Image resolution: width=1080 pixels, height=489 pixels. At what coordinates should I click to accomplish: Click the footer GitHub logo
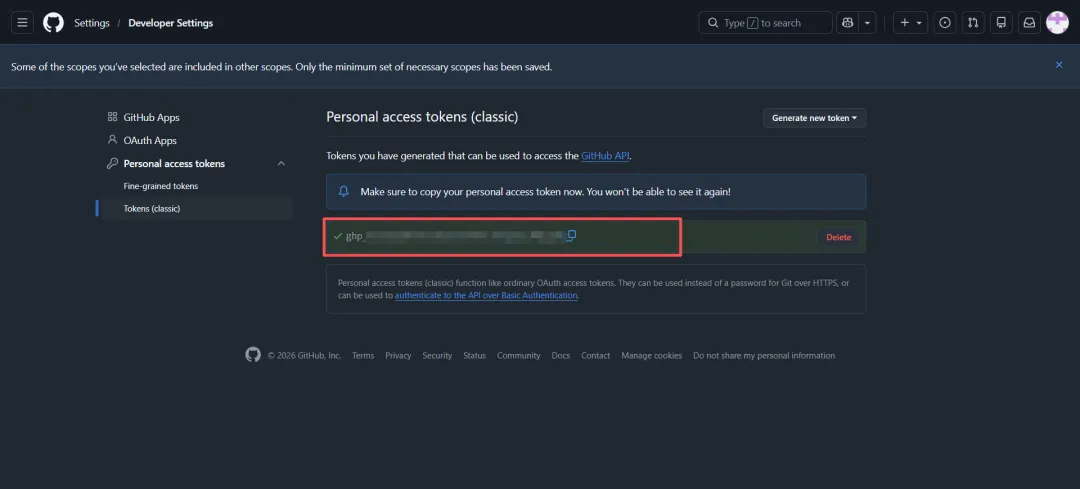tap(253, 355)
